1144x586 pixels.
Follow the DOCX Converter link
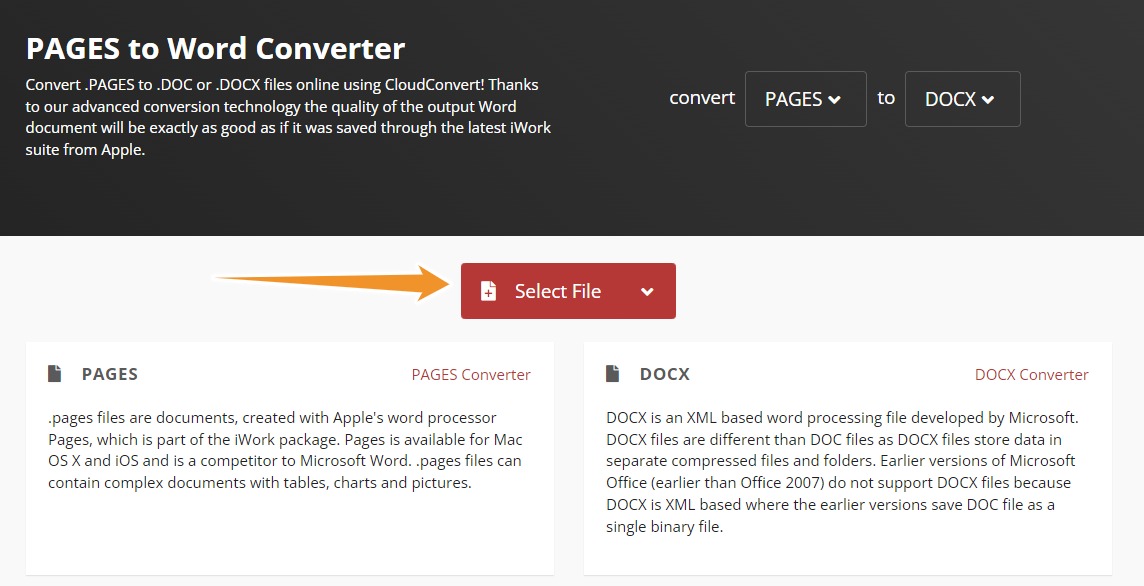pyautogui.click(x=1031, y=374)
